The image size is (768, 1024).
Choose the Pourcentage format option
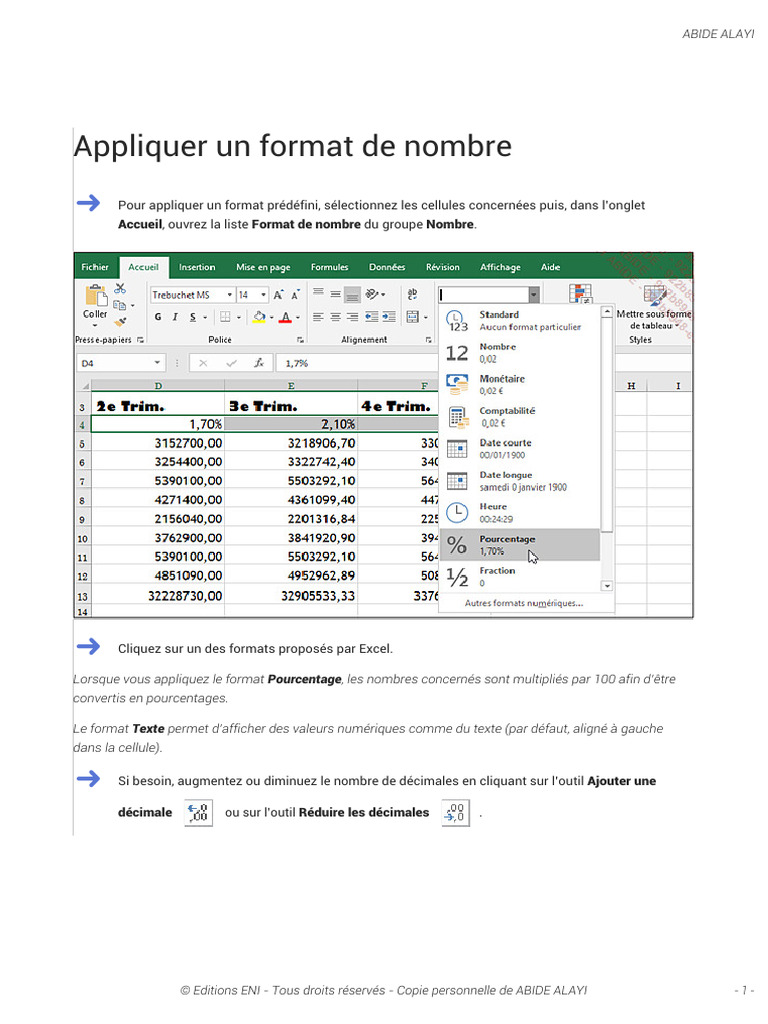click(x=520, y=545)
